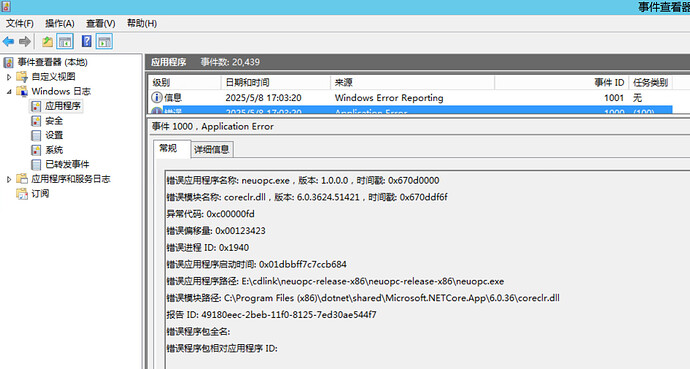Select the 系统 log in tree
Screen dimensions: 690x369
tap(54, 150)
